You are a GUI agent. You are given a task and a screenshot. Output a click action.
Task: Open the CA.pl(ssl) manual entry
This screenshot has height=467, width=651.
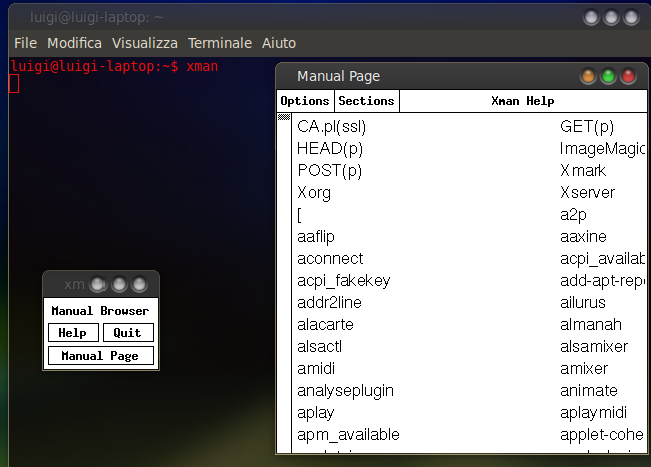click(331, 127)
